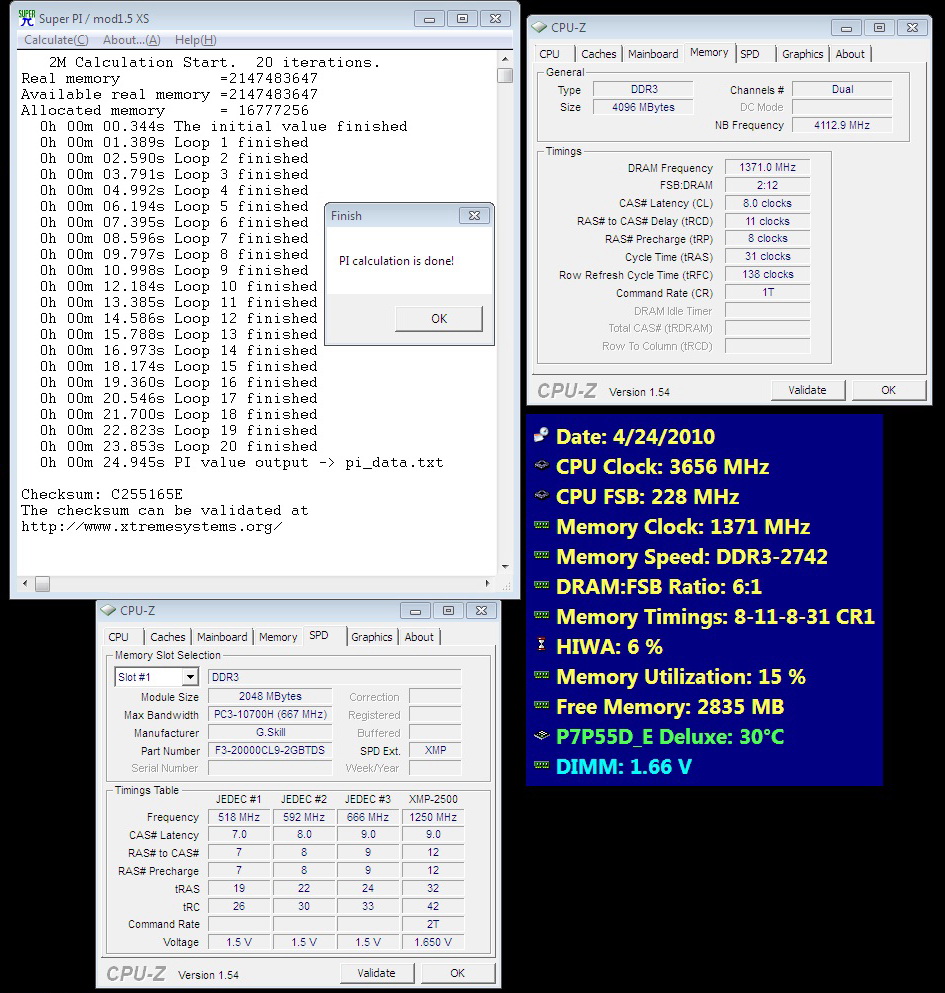Switch to Memory tab in lower CPU-Z window

[x=278, y=637]
